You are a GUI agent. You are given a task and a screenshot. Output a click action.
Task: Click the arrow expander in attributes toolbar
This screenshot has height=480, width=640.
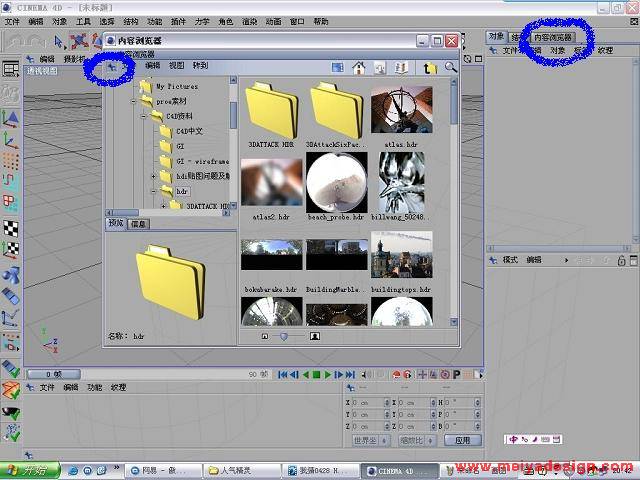566,260
